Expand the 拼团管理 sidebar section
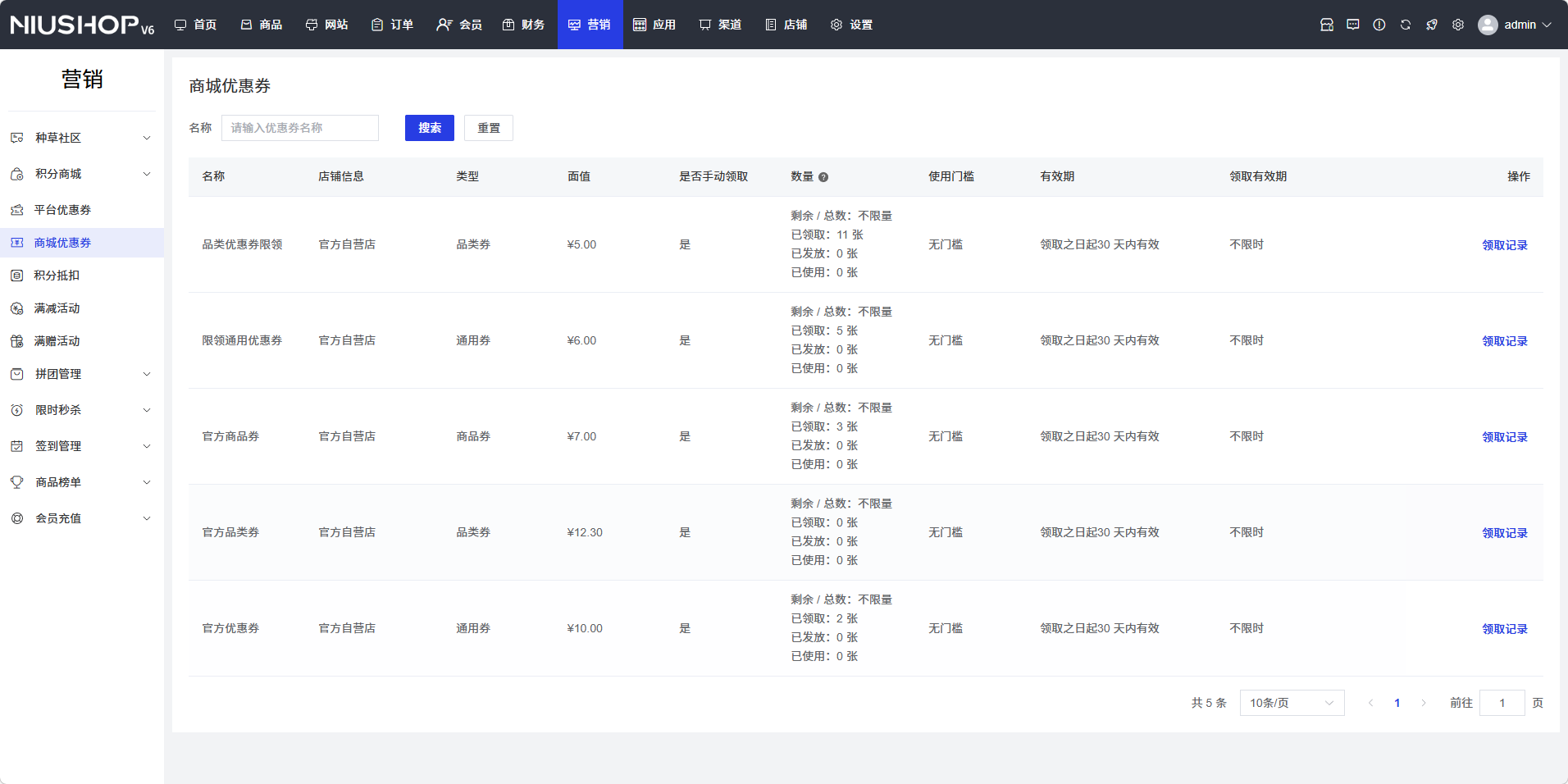Viewport: 1568px width, 784px height. pos(82,374)
